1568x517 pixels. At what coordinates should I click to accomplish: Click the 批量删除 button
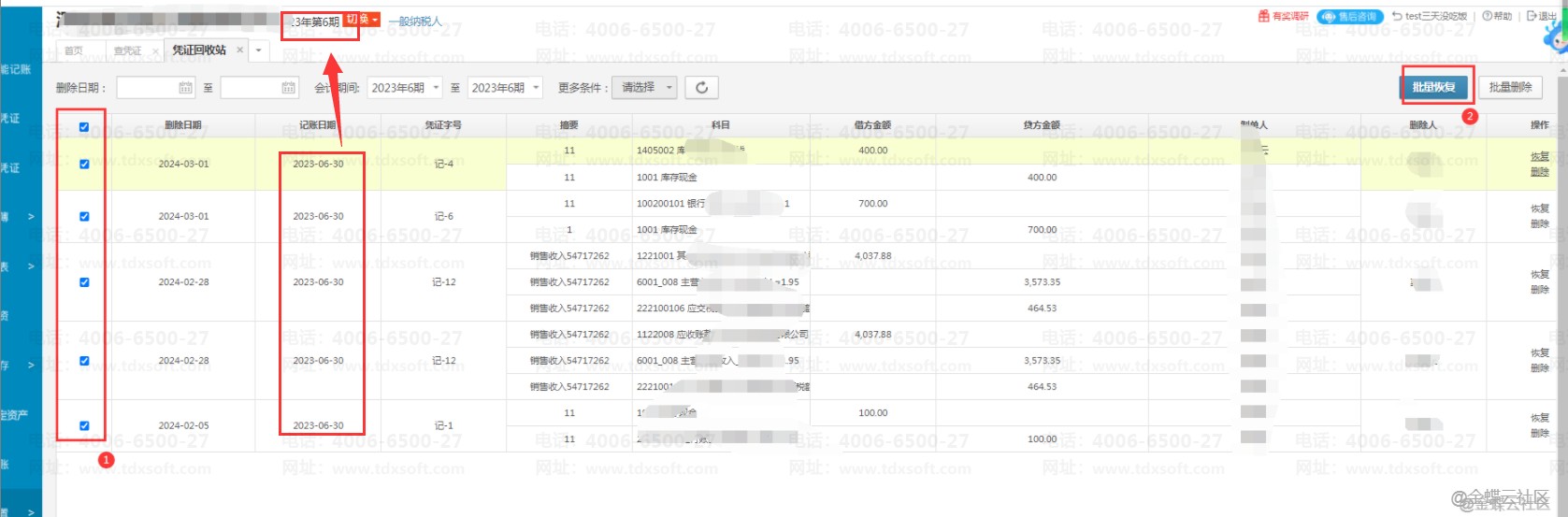click(1510, 87)
